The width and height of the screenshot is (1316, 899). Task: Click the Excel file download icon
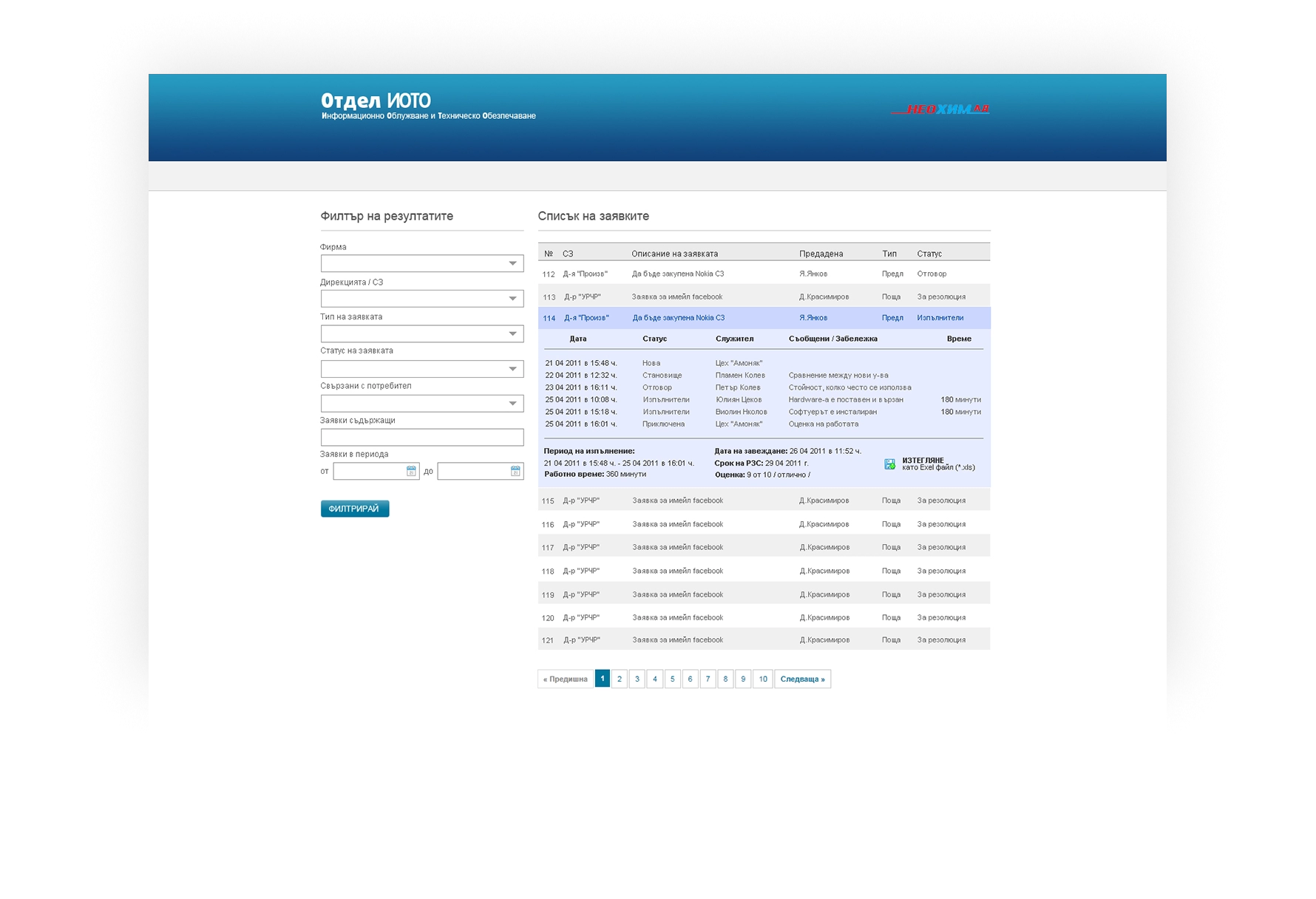[x=889, y=464]
